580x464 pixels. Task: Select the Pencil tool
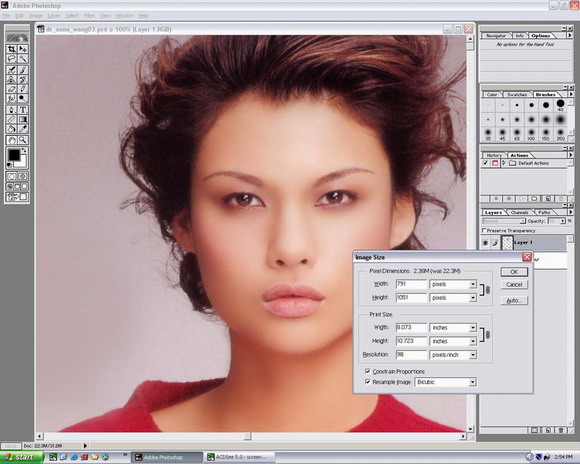pos(23,89)
